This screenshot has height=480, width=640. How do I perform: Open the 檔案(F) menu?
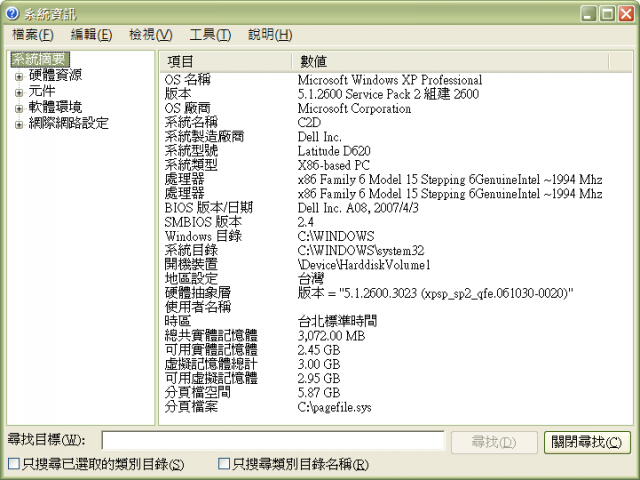pos(33,35)
